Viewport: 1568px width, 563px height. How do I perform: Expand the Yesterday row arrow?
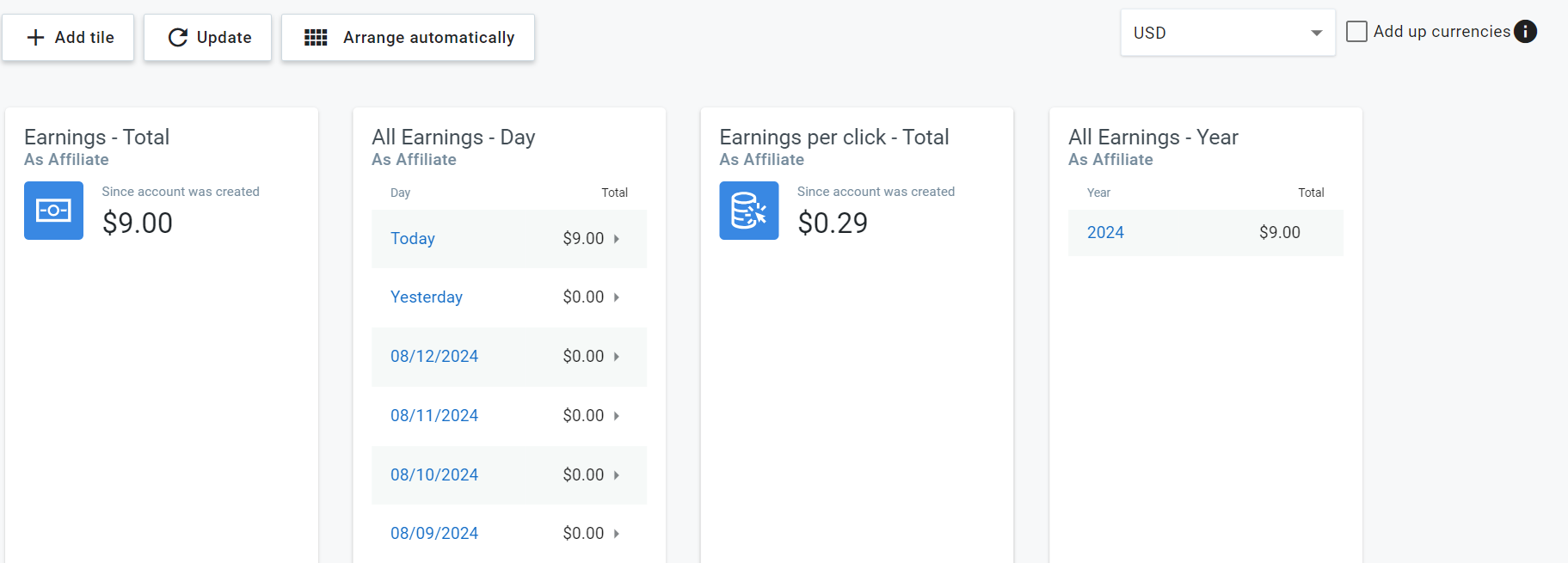(617, 297)
